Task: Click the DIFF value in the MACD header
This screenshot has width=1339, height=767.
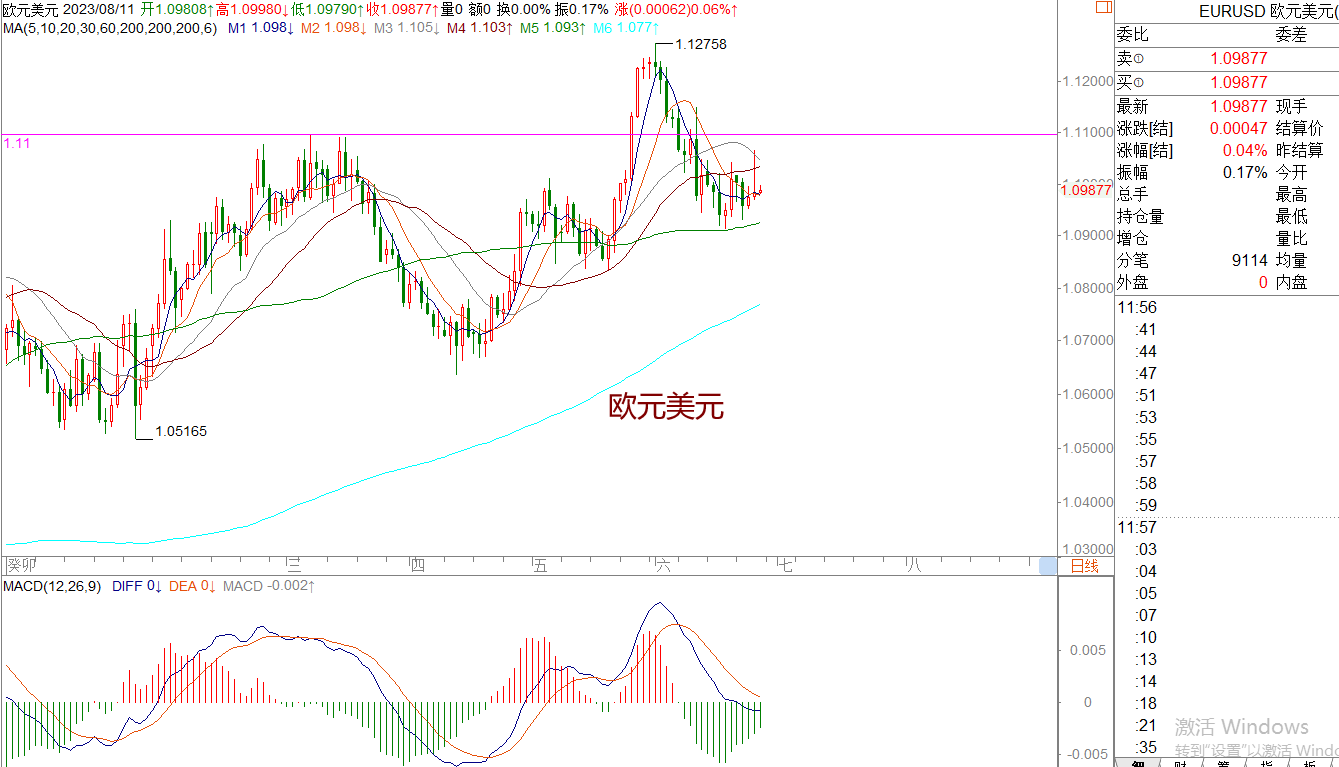Action: click(137, 586)
